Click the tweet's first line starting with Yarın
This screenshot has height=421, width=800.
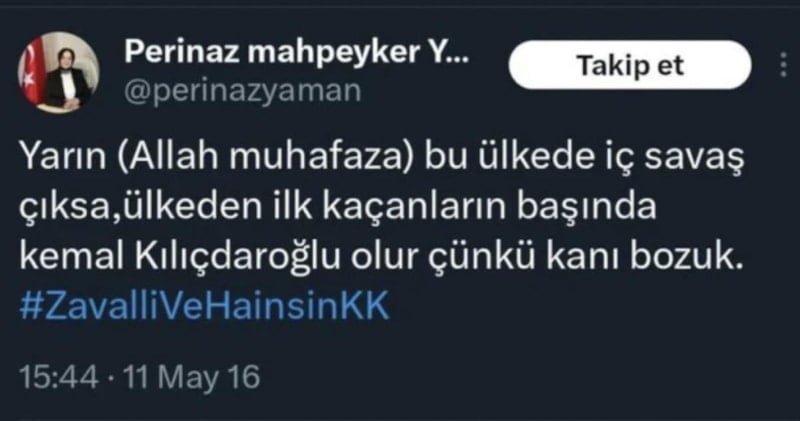click(x=382, y=156)
